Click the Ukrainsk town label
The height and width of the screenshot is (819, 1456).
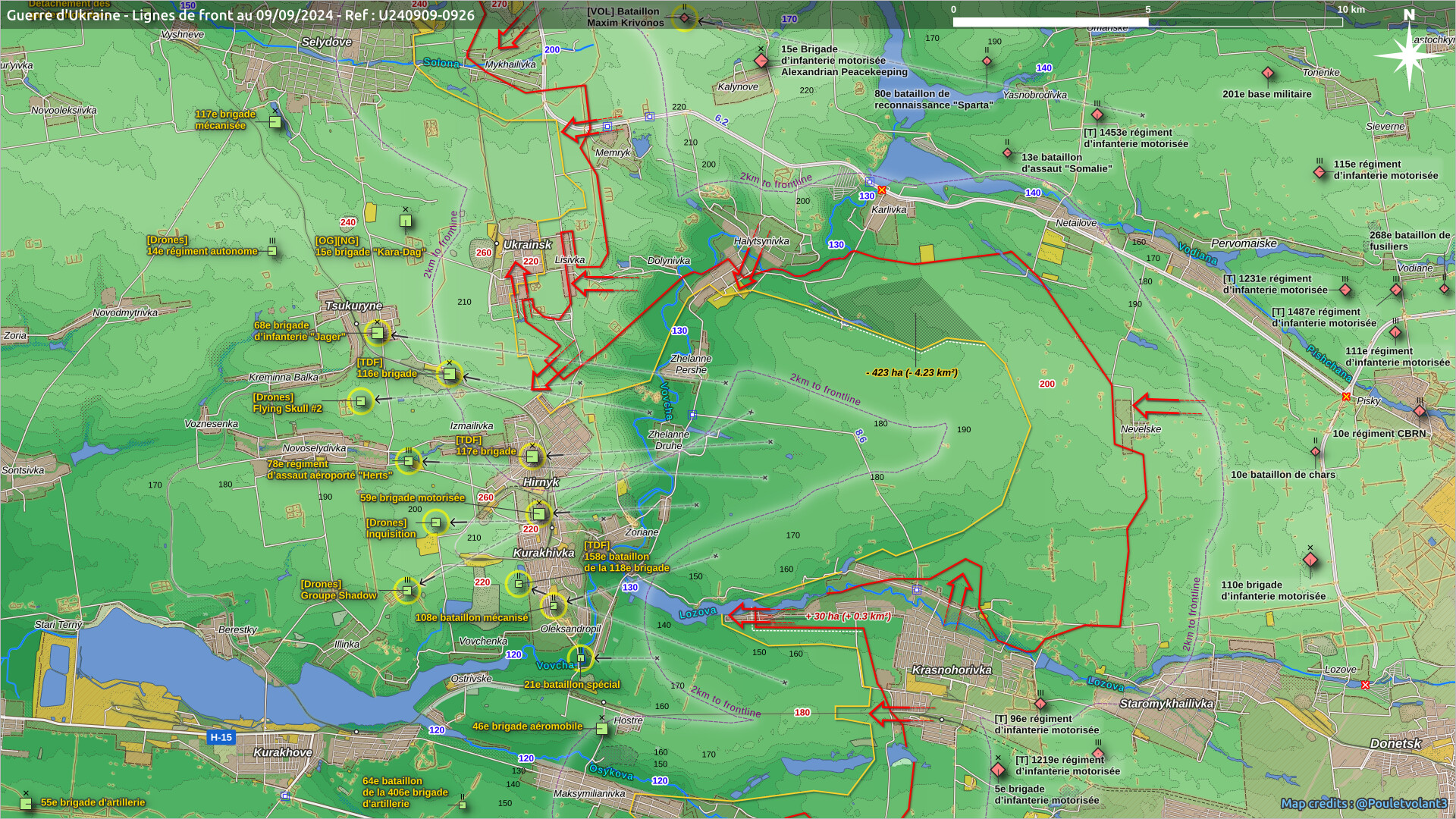[527, 245]
